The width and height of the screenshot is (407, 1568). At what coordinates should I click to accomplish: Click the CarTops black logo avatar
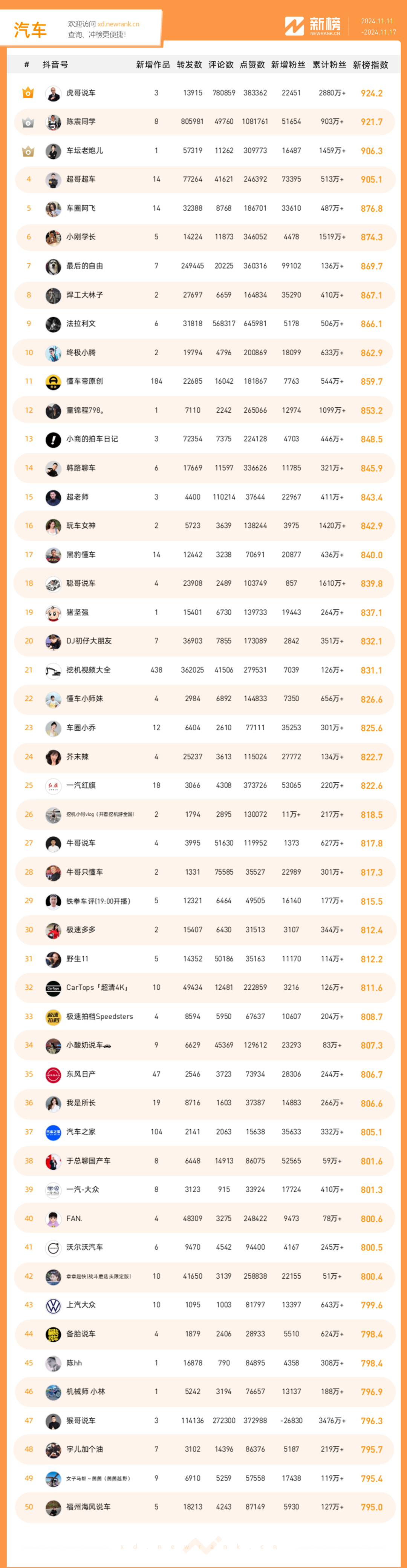tap(53, 988)
